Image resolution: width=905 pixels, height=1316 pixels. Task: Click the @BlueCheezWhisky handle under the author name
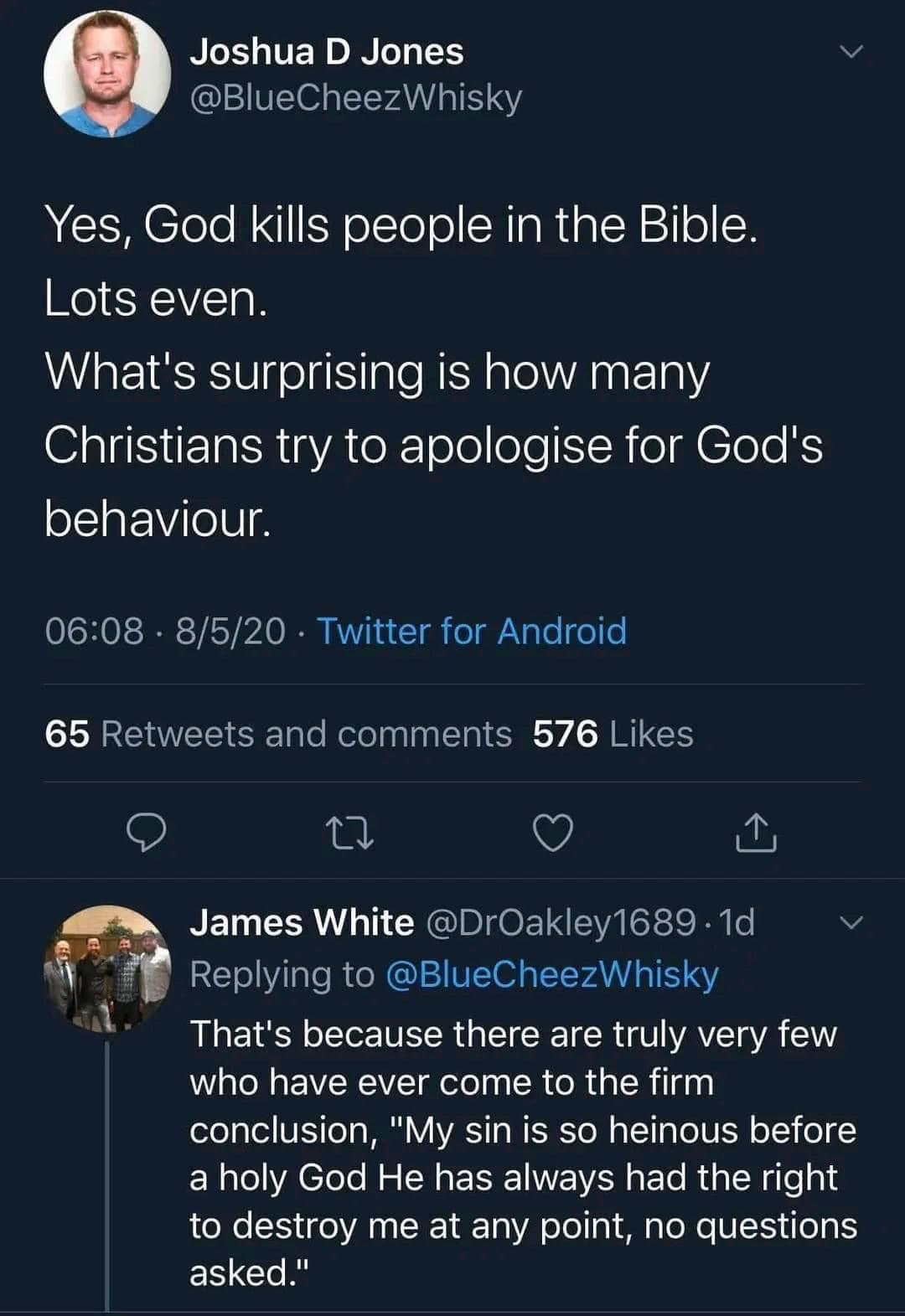tap(356, 98)
